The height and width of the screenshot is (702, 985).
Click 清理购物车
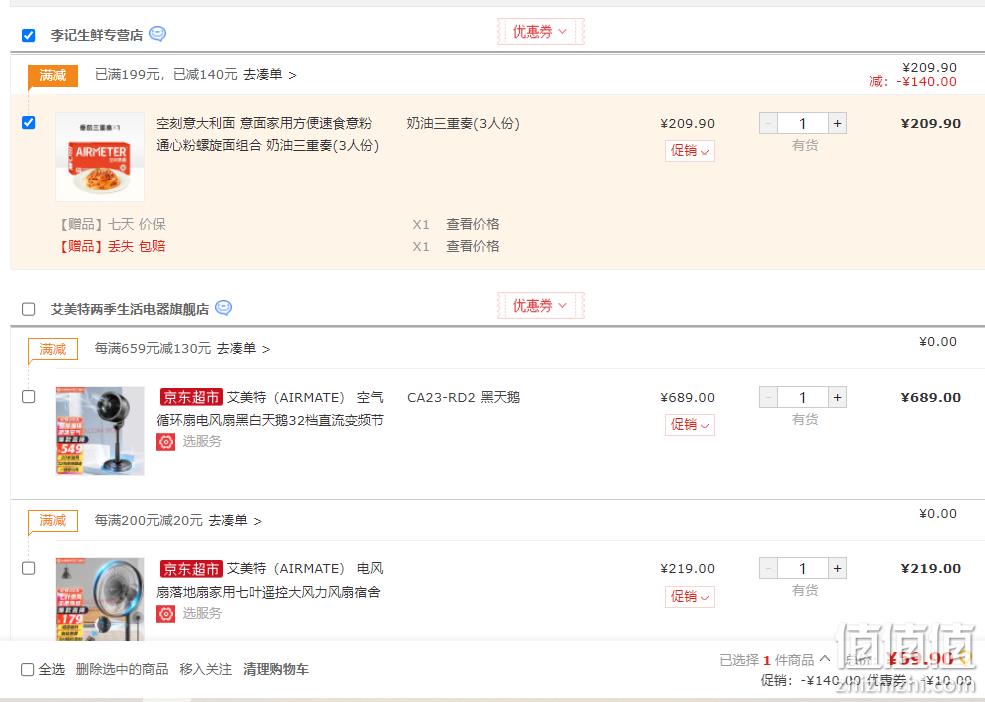tap(276, 669)
